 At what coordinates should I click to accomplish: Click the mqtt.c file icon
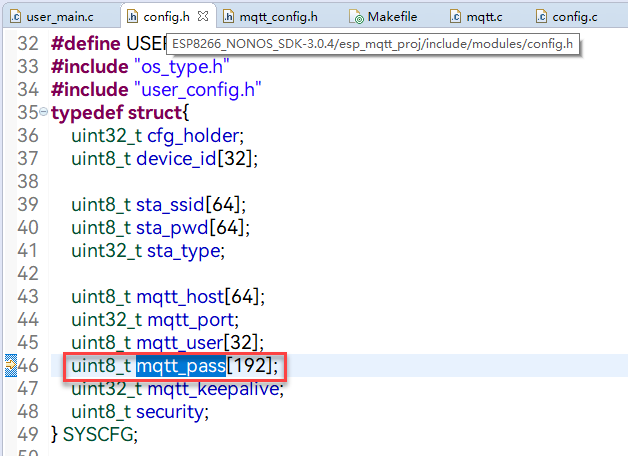[x=455, y=17]
